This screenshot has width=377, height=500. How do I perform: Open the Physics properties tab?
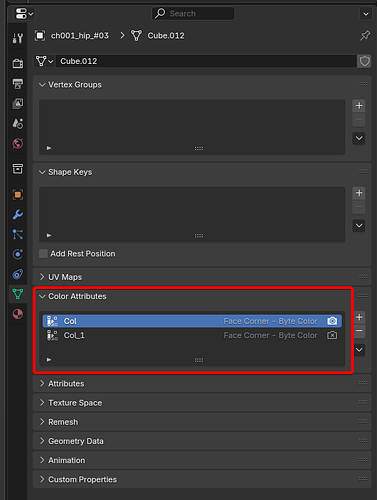(x=18, y=254)
